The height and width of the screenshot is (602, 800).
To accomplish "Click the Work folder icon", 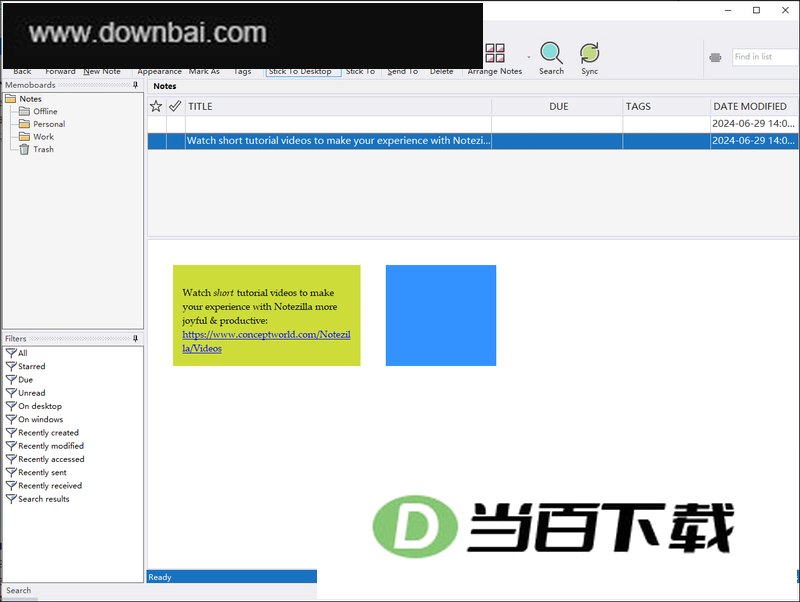I will tap(24, 136).
